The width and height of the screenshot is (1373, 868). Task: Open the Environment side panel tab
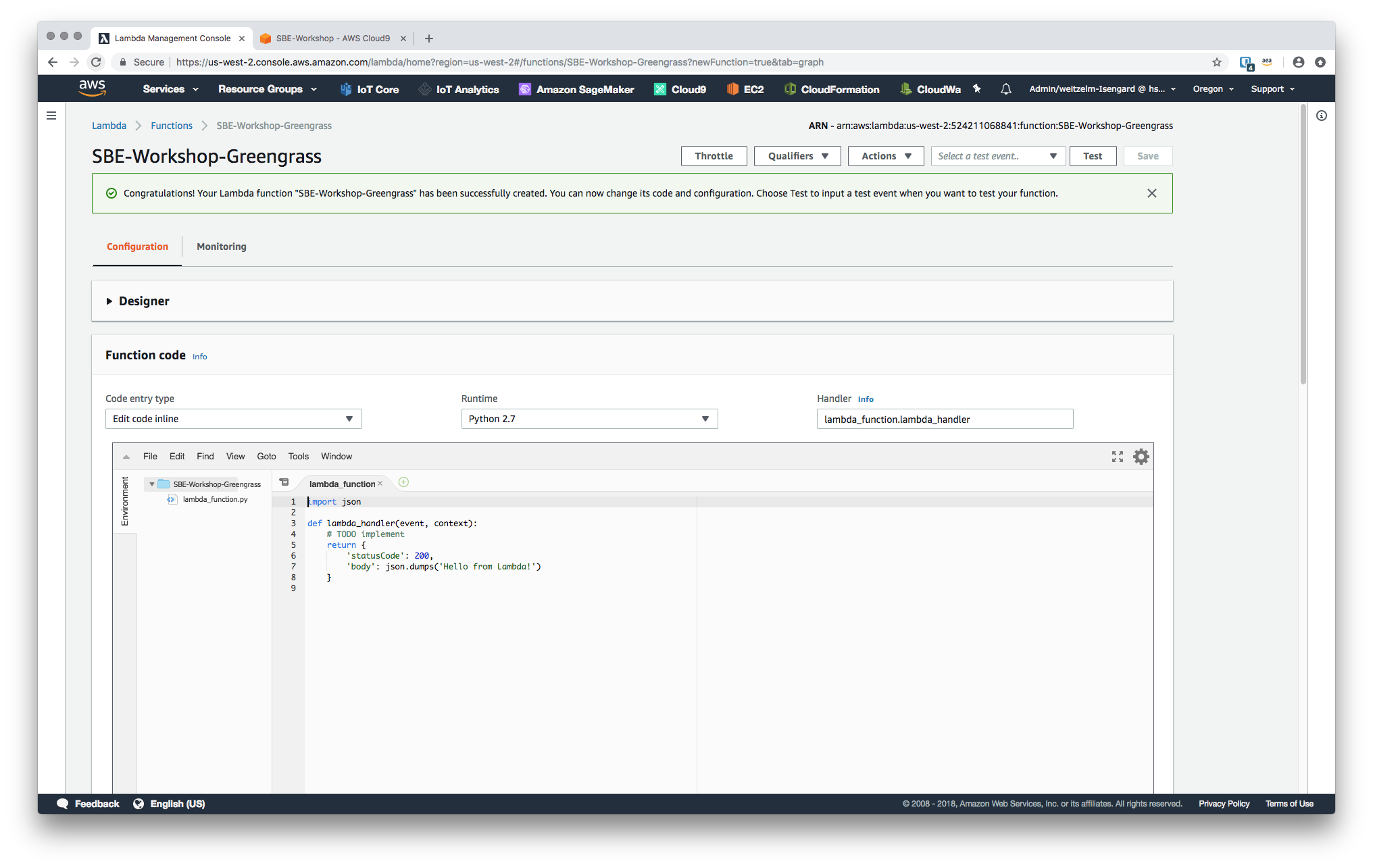pyautogui.click(x=124, y=501)
